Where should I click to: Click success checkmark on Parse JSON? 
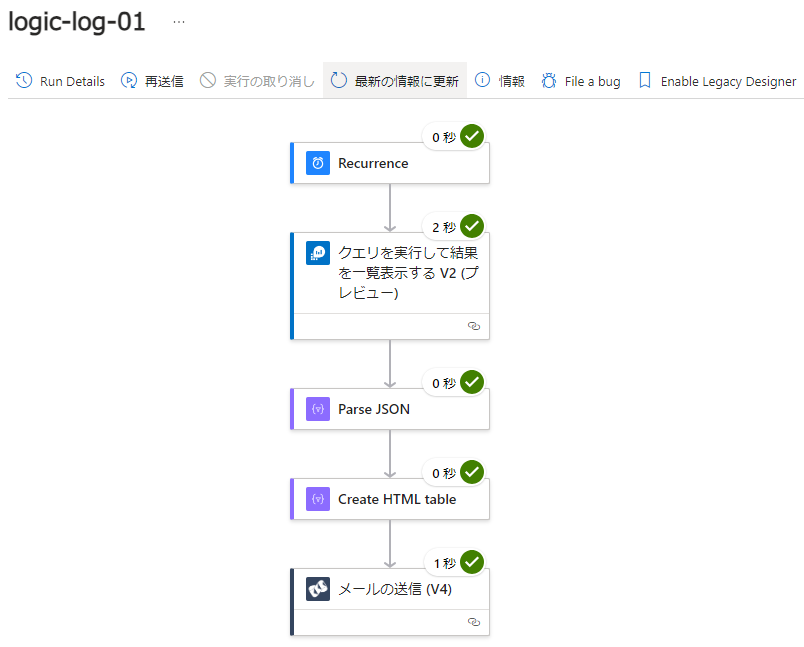click(x=472, y=382)
